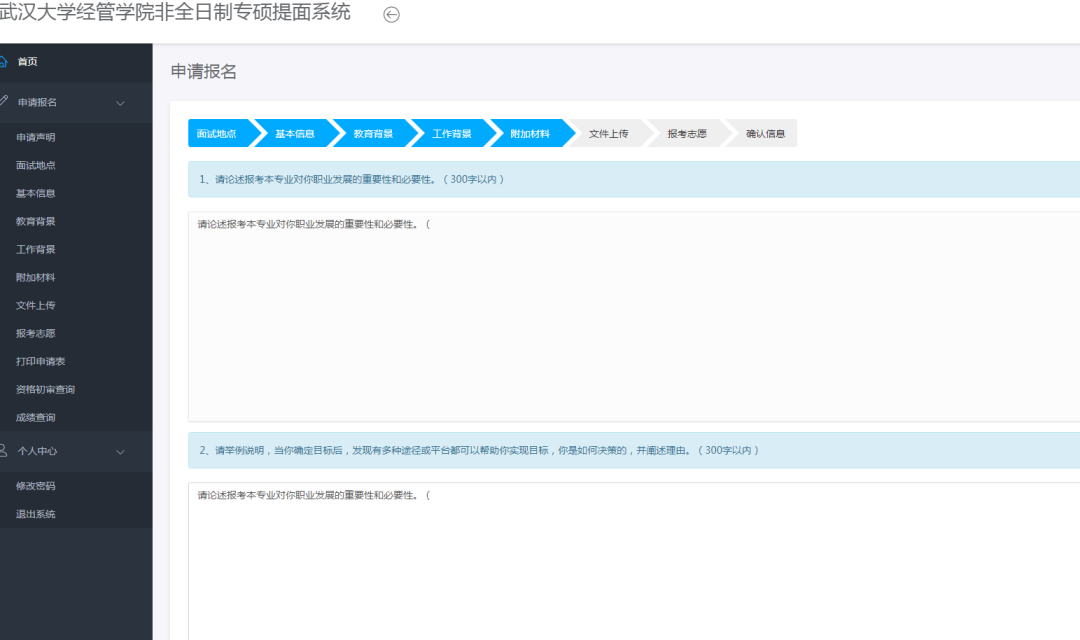Click 退出系统 to log out

pos(36,514)
